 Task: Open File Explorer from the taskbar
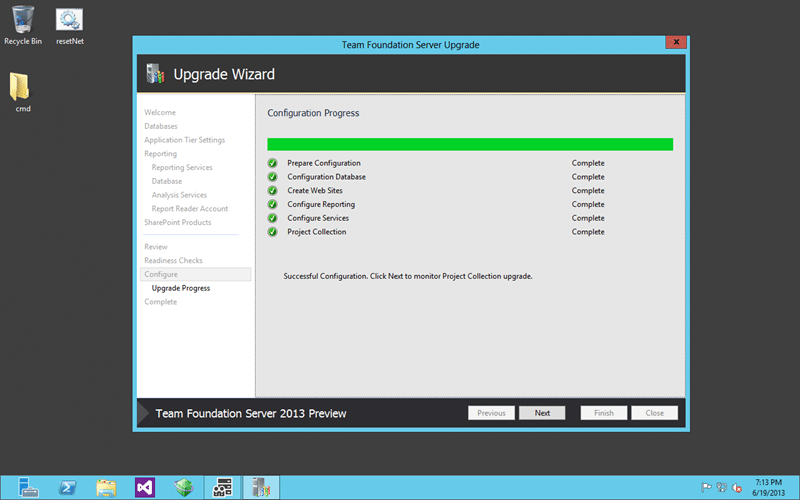(x=106, y=488)
